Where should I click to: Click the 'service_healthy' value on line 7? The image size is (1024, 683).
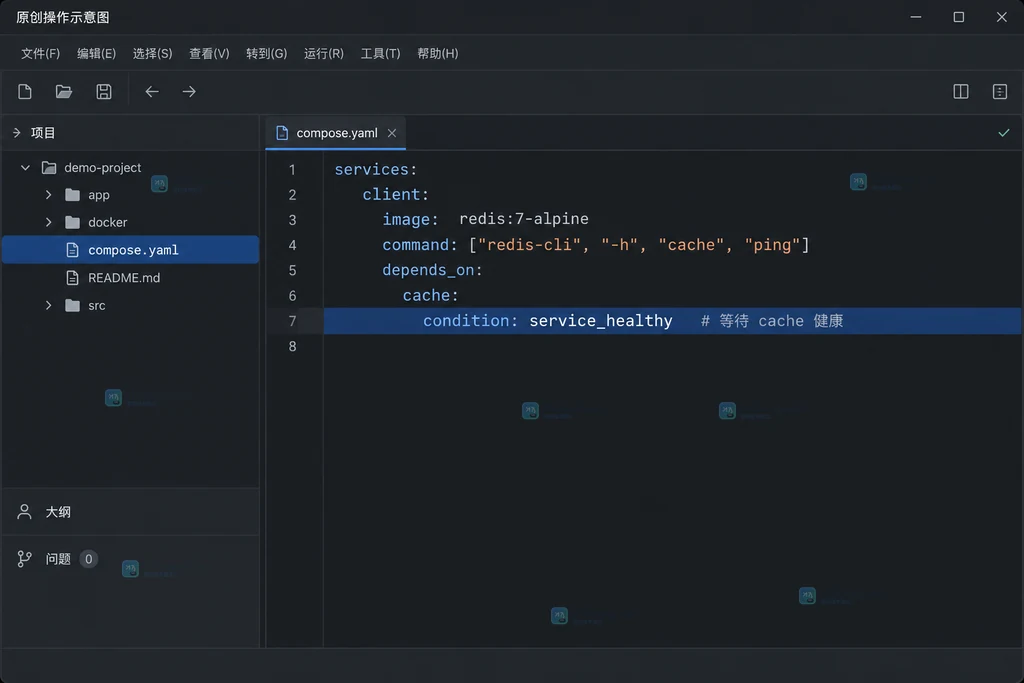tap(601, 321)
